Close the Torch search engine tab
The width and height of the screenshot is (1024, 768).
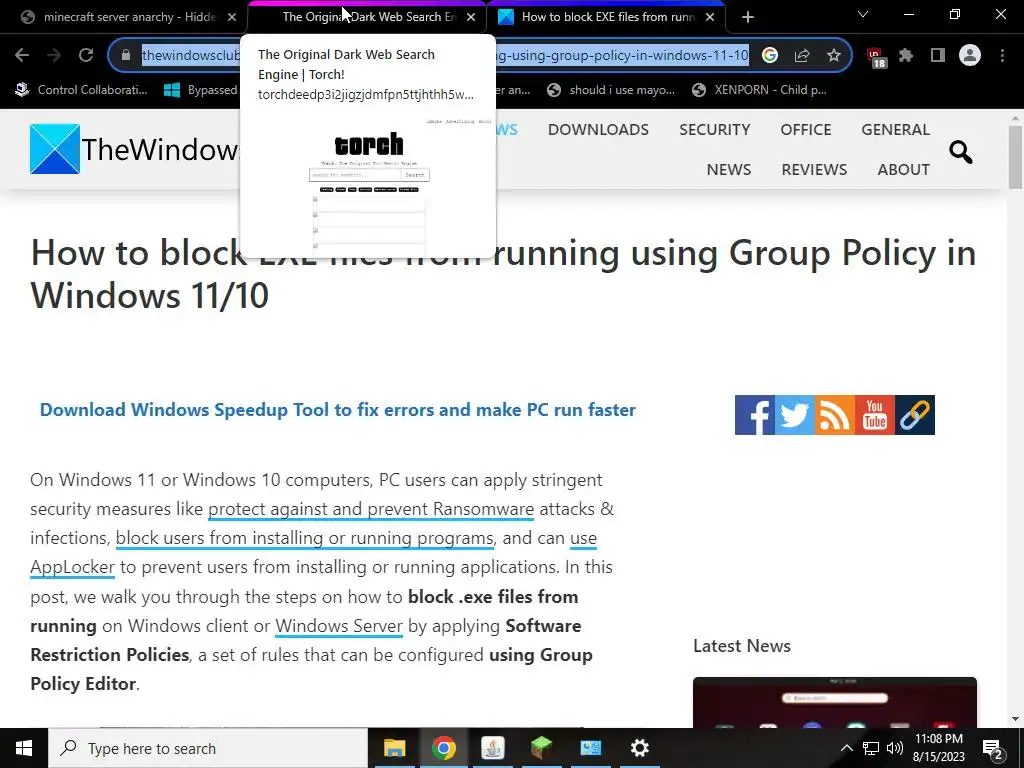[471, 17]
